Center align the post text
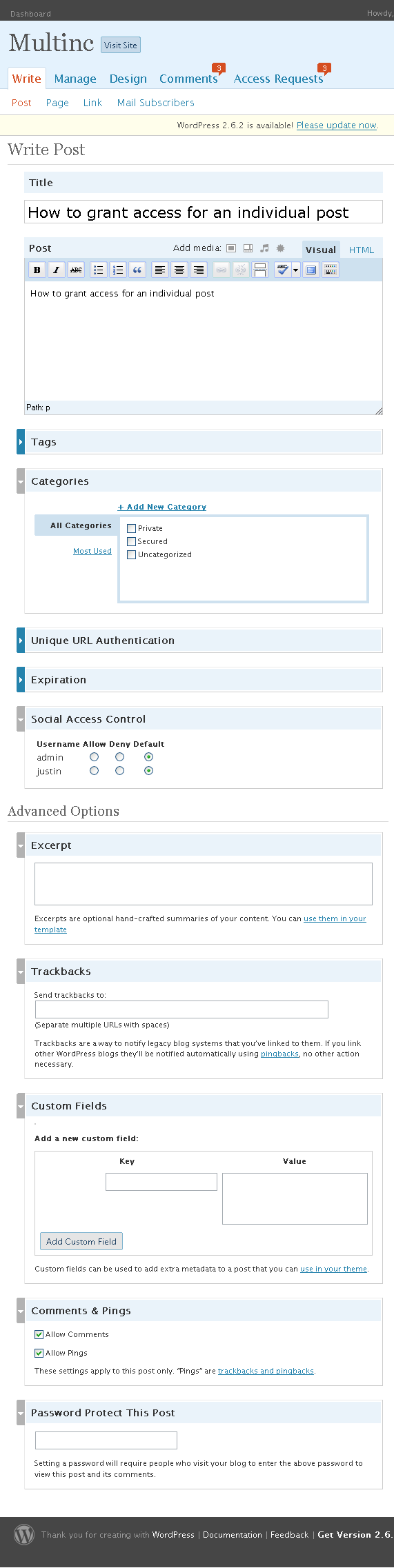This screenshot has width=394, height=1568. (x=179, y=270)
